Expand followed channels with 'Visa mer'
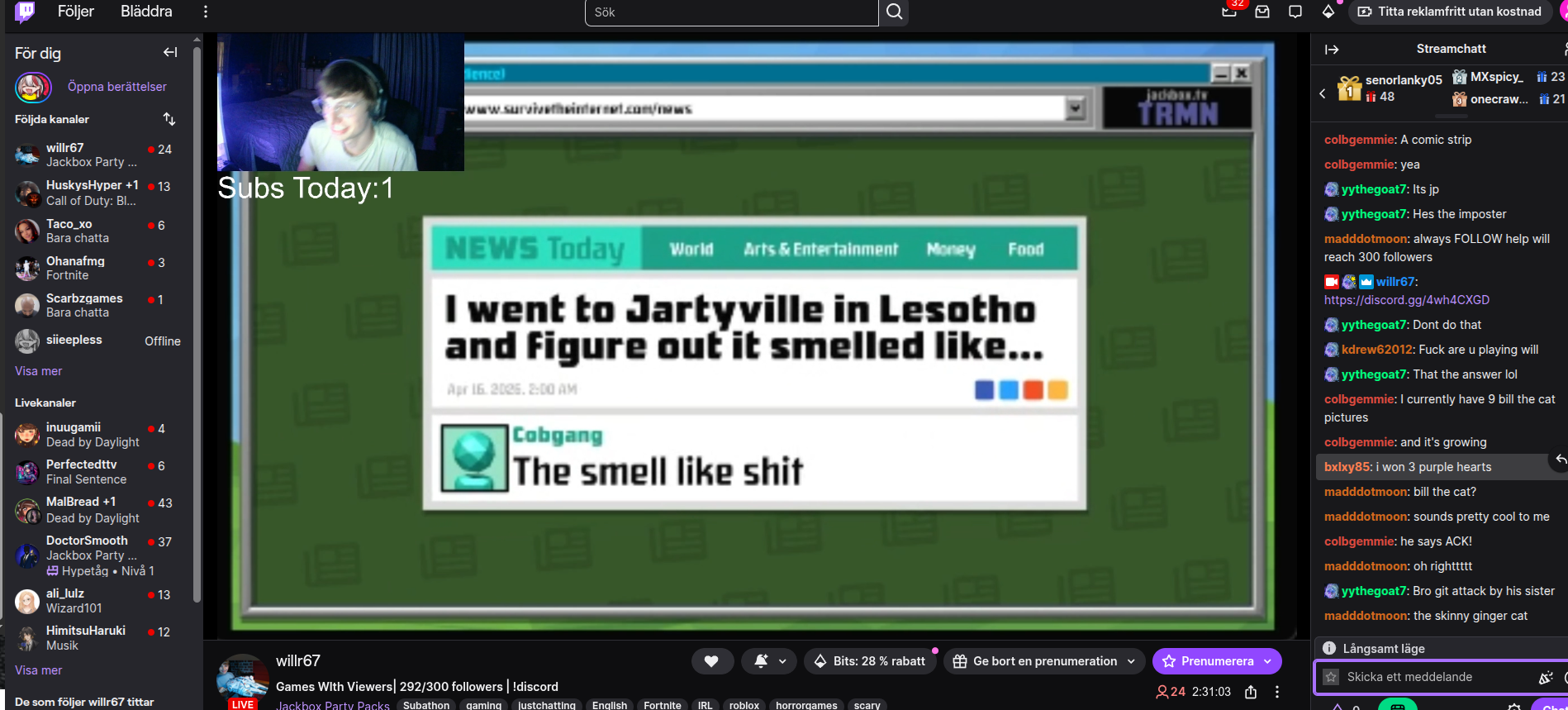 (39, 371)
